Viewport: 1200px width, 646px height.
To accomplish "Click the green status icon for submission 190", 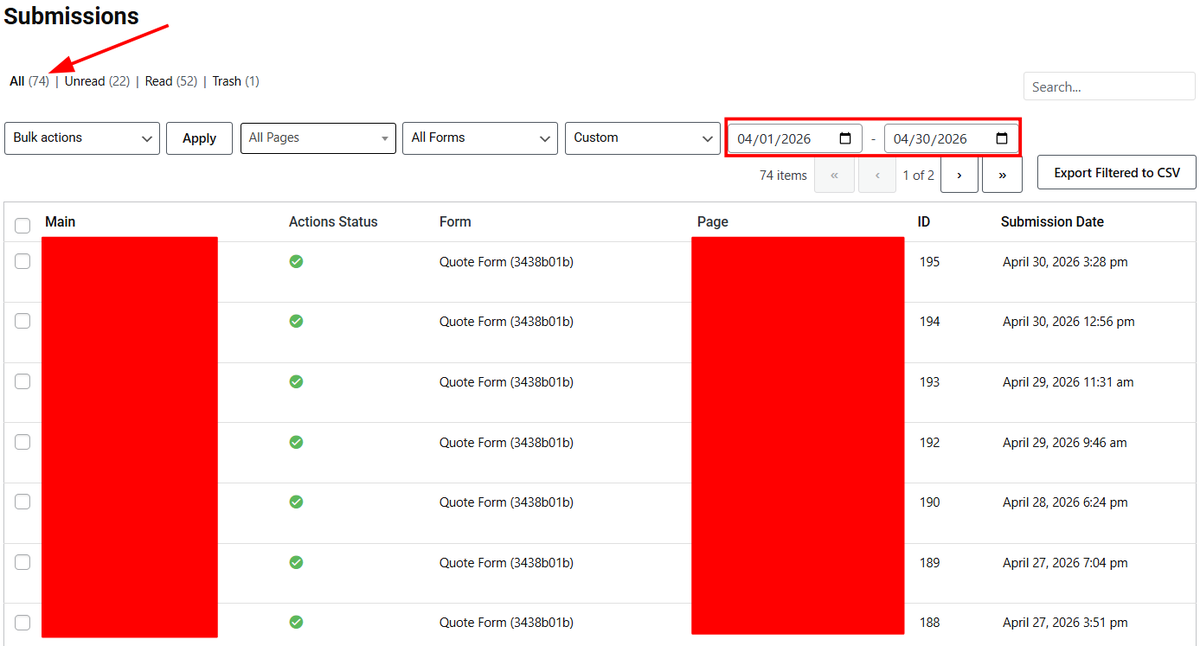I will (x=296, y=502).
